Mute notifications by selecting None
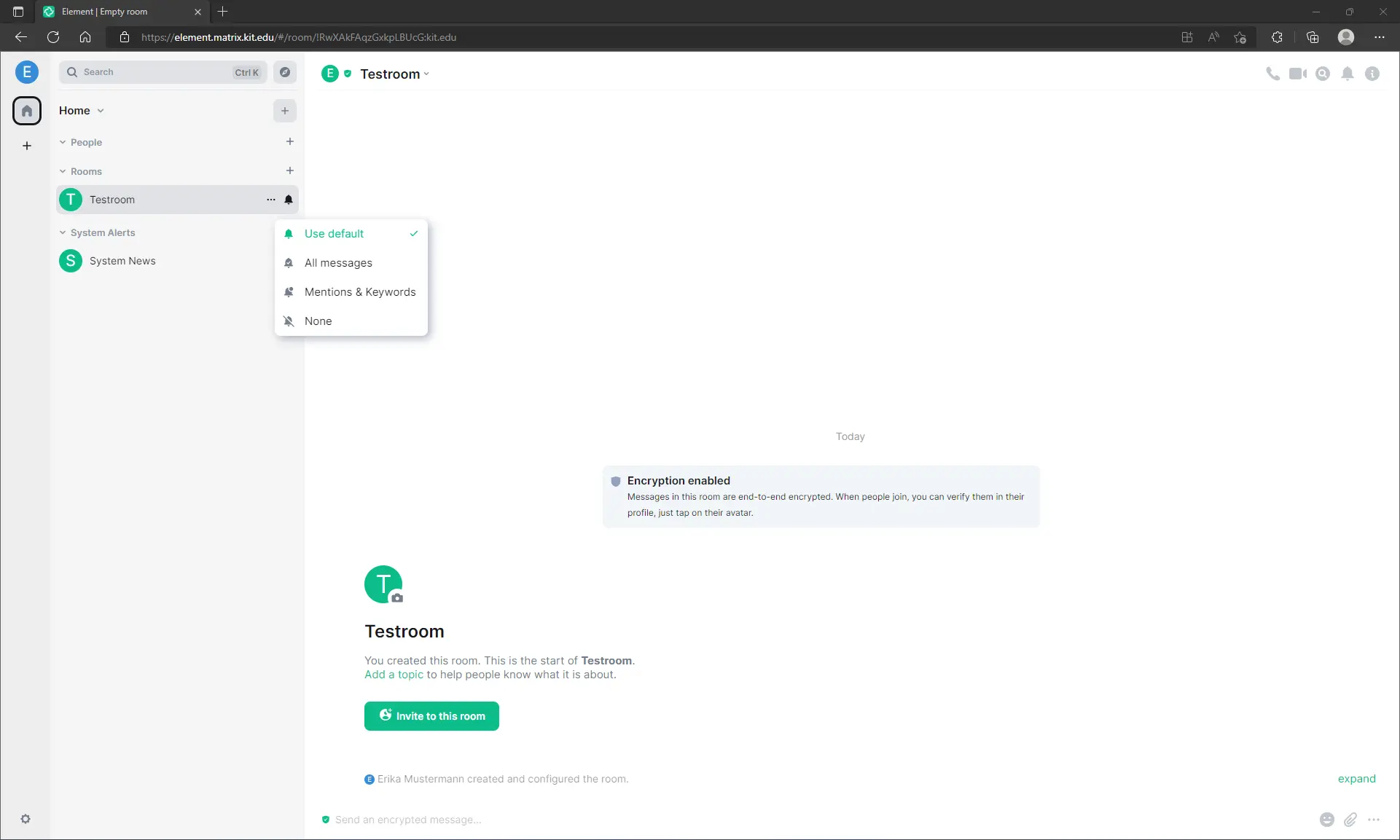The height and width of the screenshot is (840, 1400). pos(318,321)
